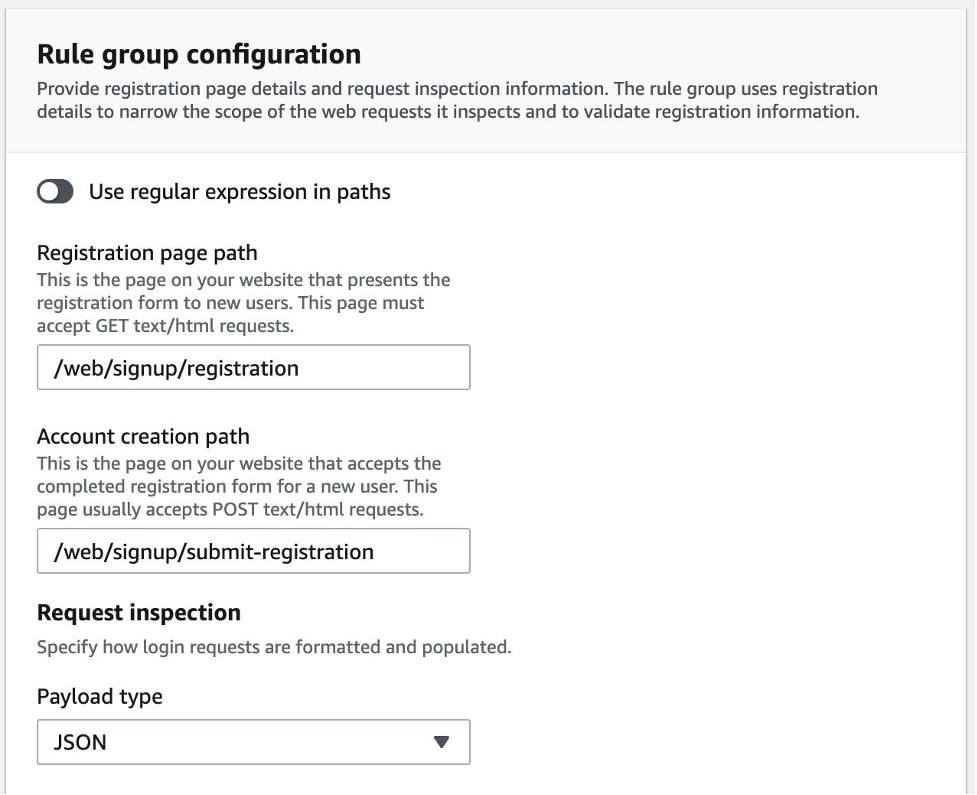977x795 pixels.
Task: Click the "Use regular expression in paths" label
Action: pos(239,192)
